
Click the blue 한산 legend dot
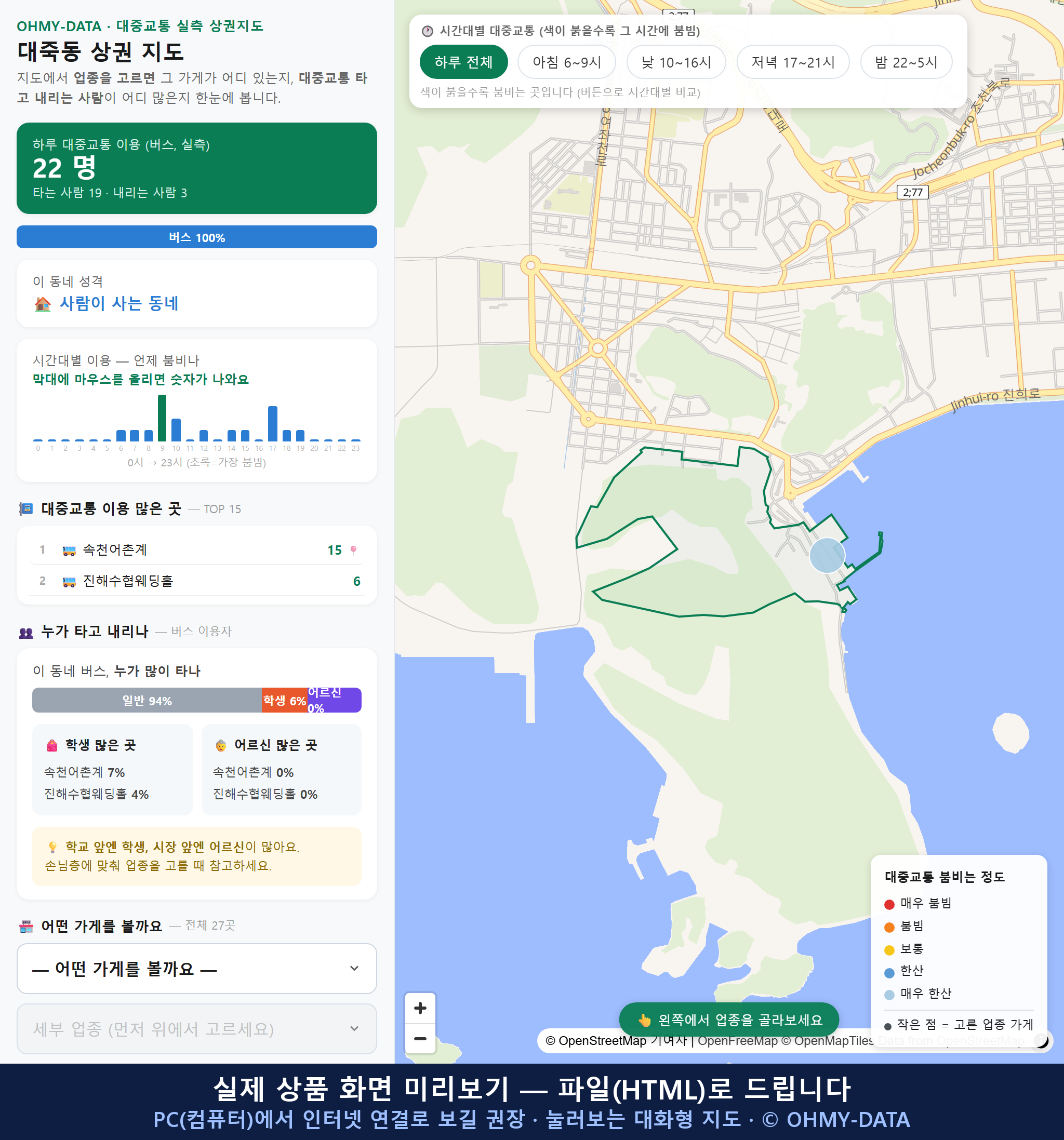point(889,973)
